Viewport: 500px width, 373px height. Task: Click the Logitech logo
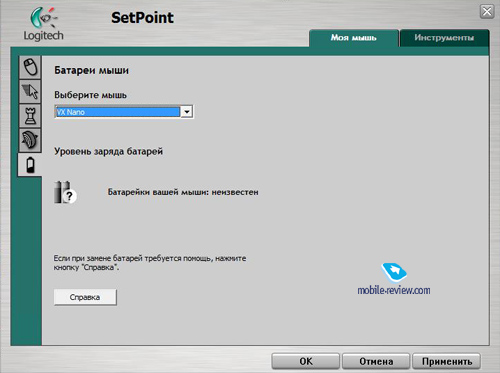[43, 24]
